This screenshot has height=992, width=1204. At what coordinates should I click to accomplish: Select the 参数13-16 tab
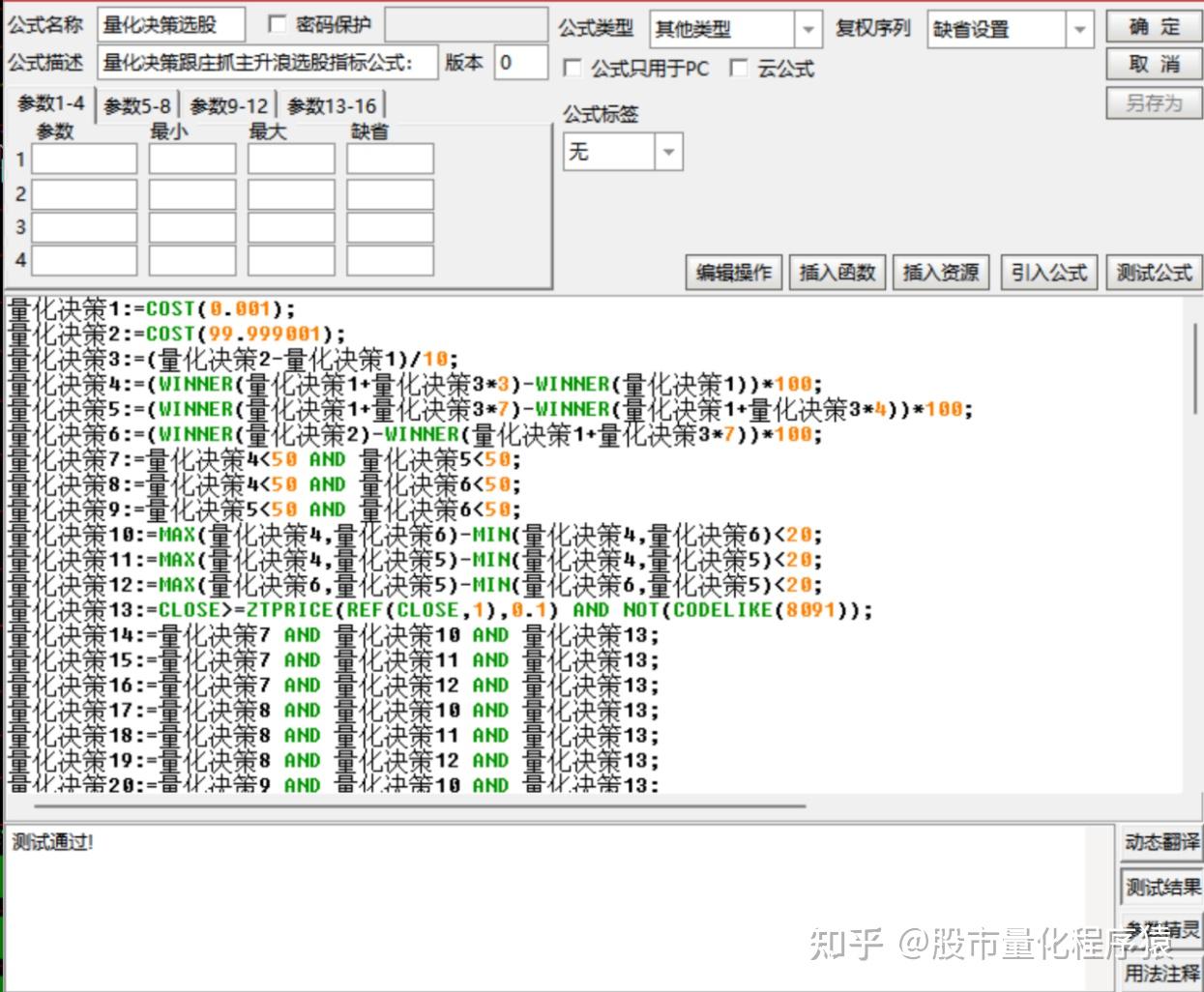point(331,105)
